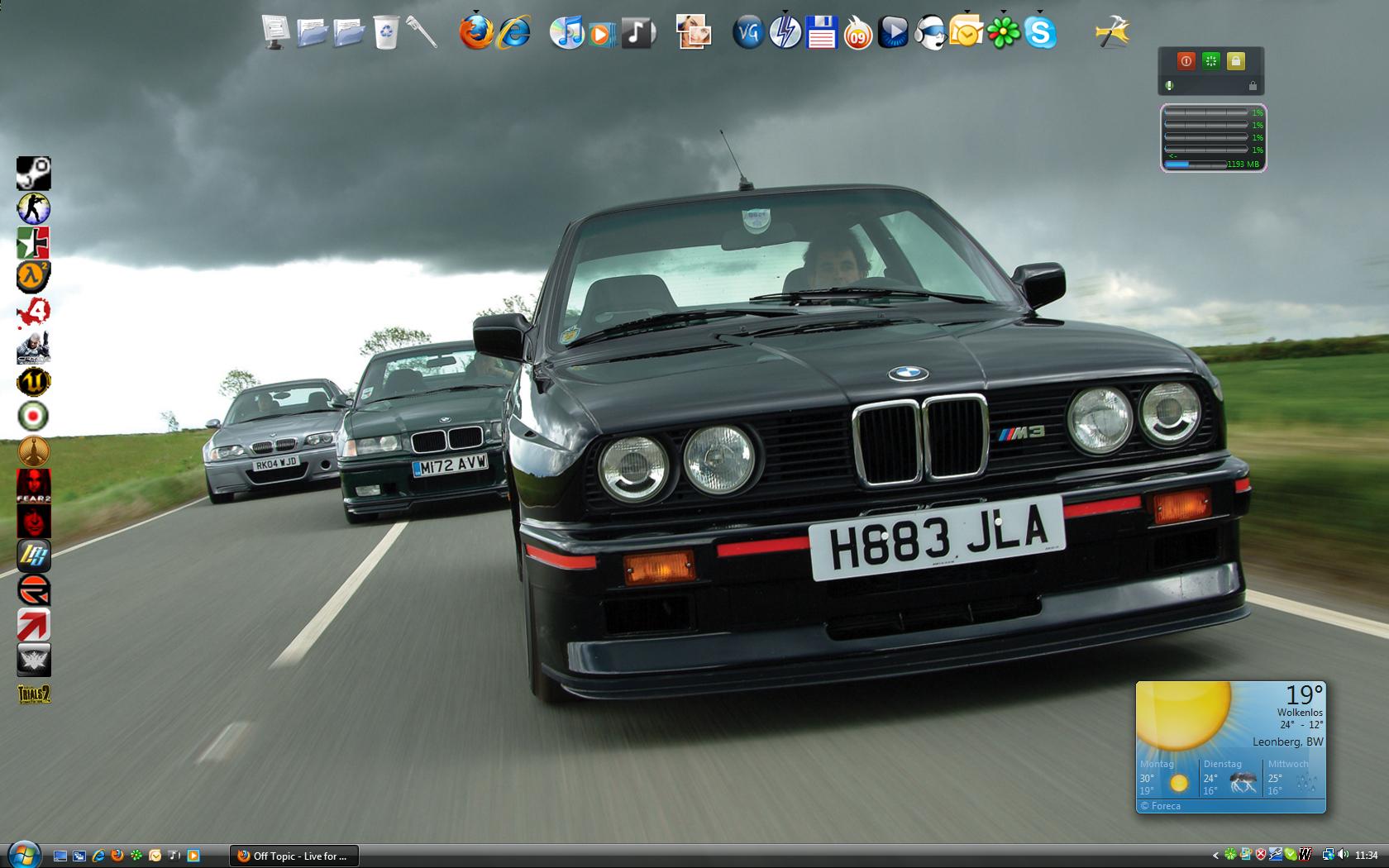Screen dimensions: 1389x868
Task: Launch Steam from the desktop sidebar
Action: 34,174
